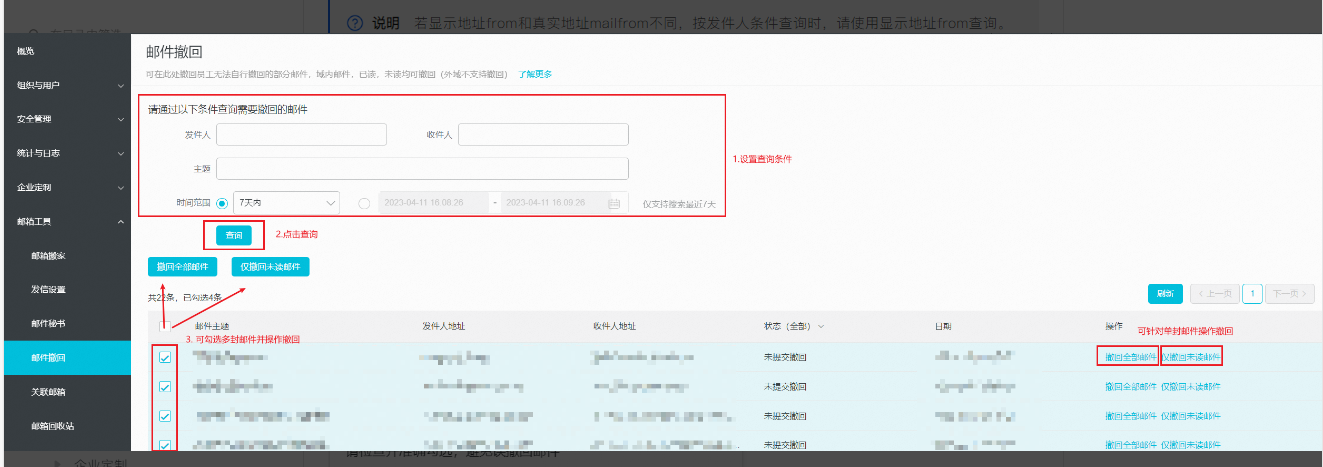Image resolution: width=1323 pixels, height=467 pixels.
Task: Expand the 组织与用户 sidebar section
Action: [65, 85]
